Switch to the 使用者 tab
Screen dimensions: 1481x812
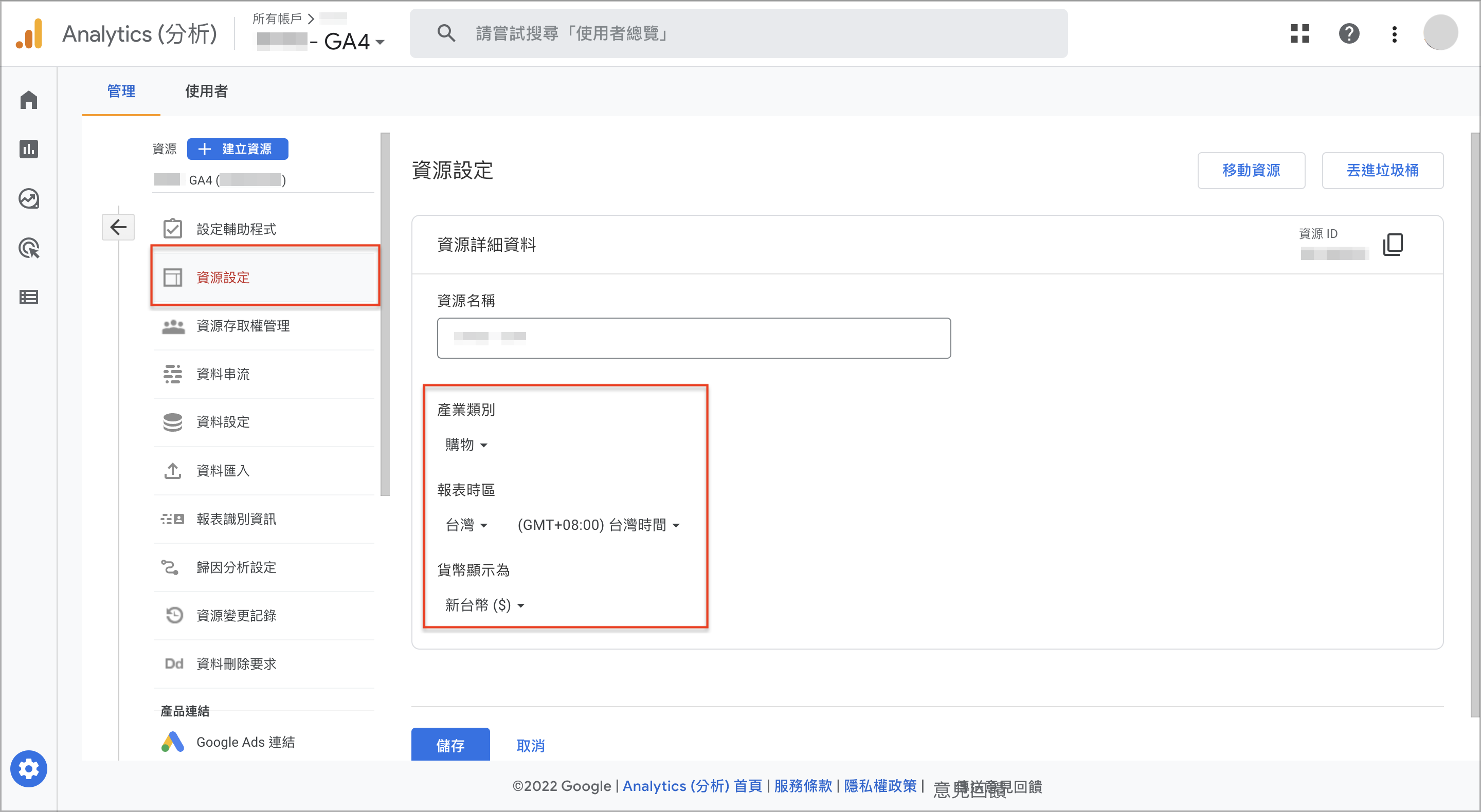click(206, 91)
